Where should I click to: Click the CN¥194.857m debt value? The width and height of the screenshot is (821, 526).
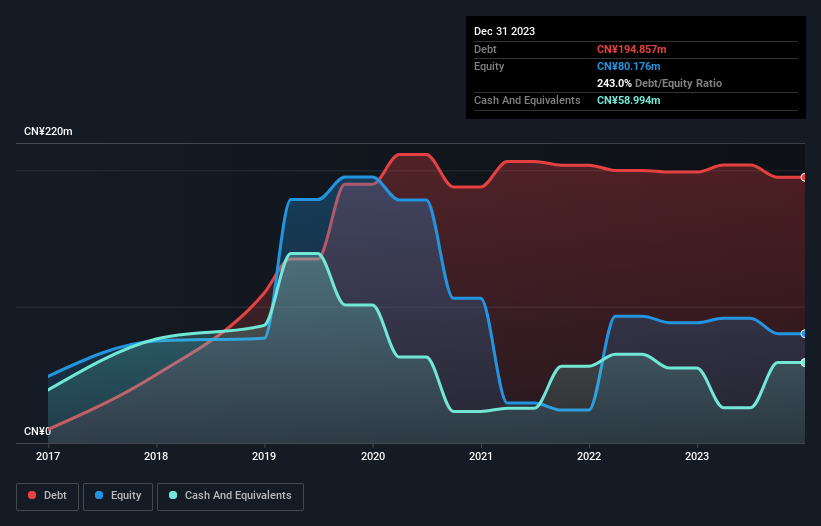(x=631, y=49)
